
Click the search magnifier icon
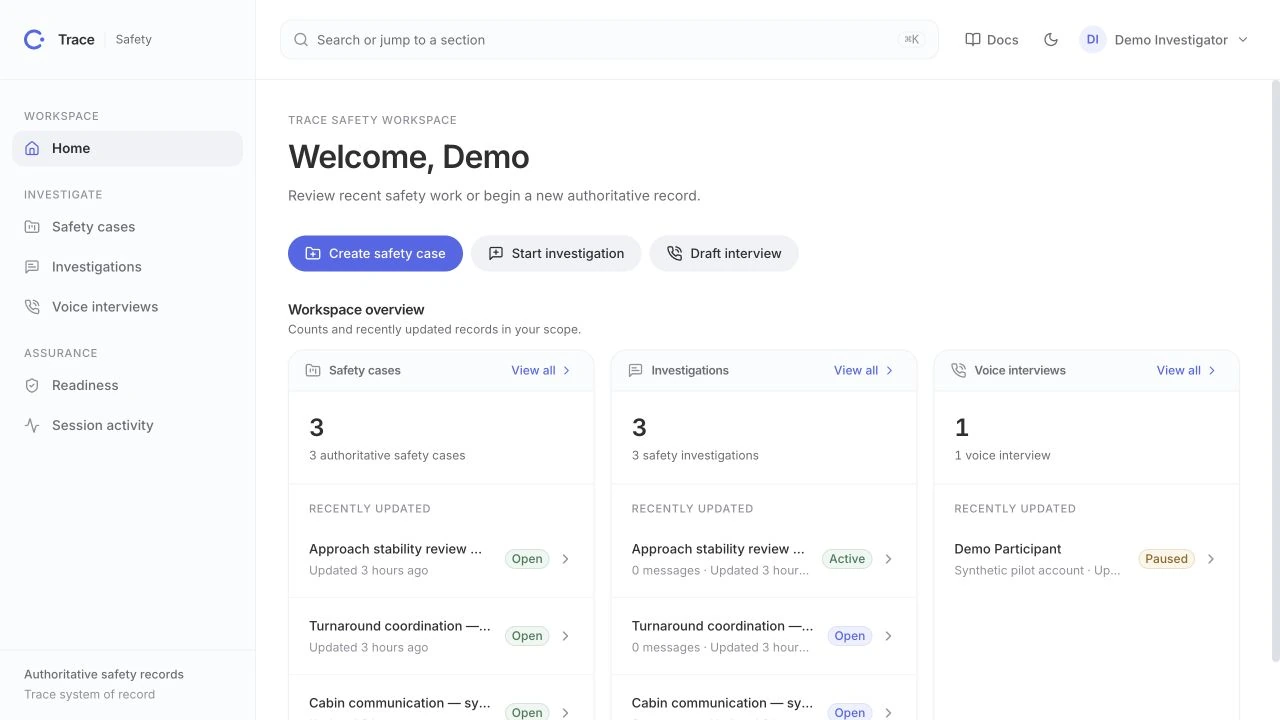pyautogui.click(x=301, y=40)
